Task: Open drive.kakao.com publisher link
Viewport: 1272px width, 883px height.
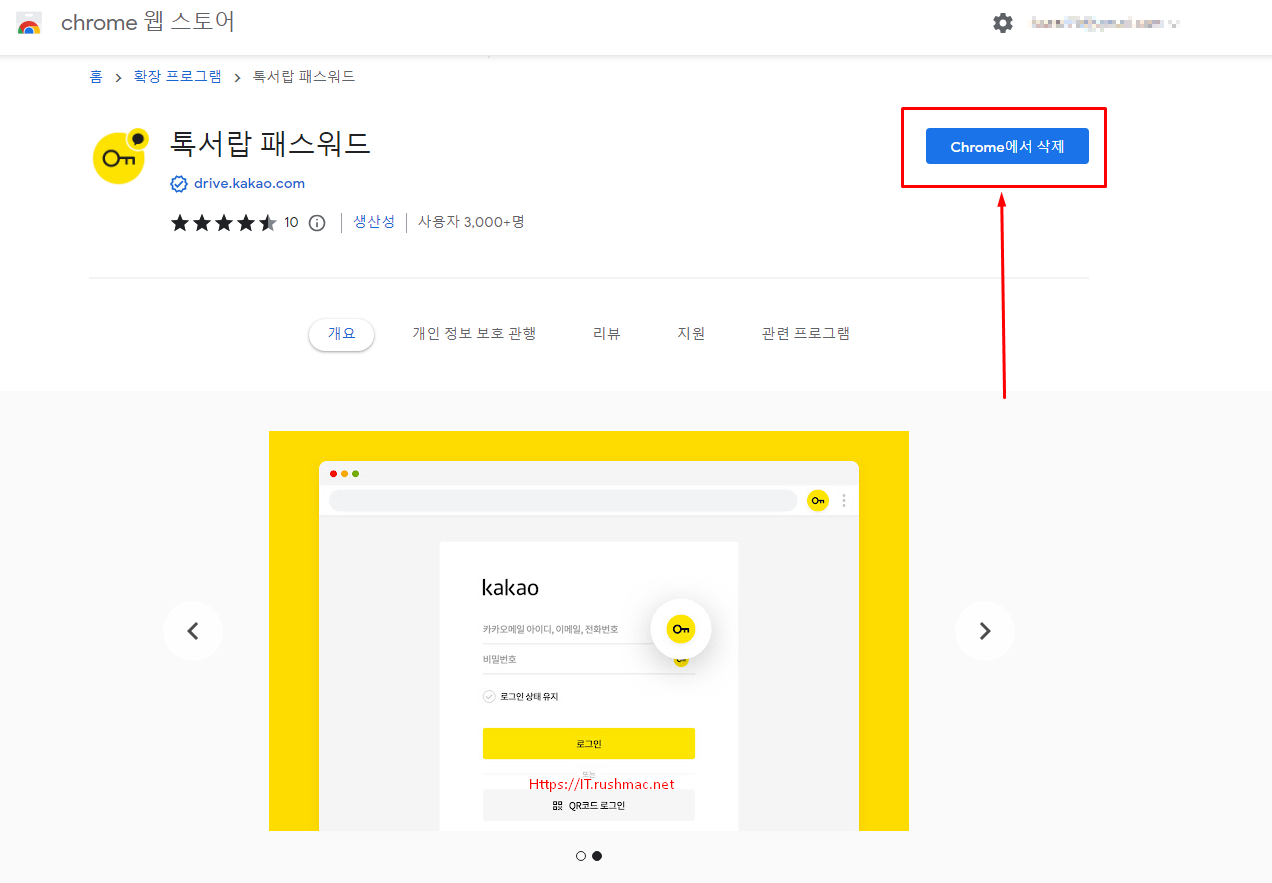Action: point(249,184)
